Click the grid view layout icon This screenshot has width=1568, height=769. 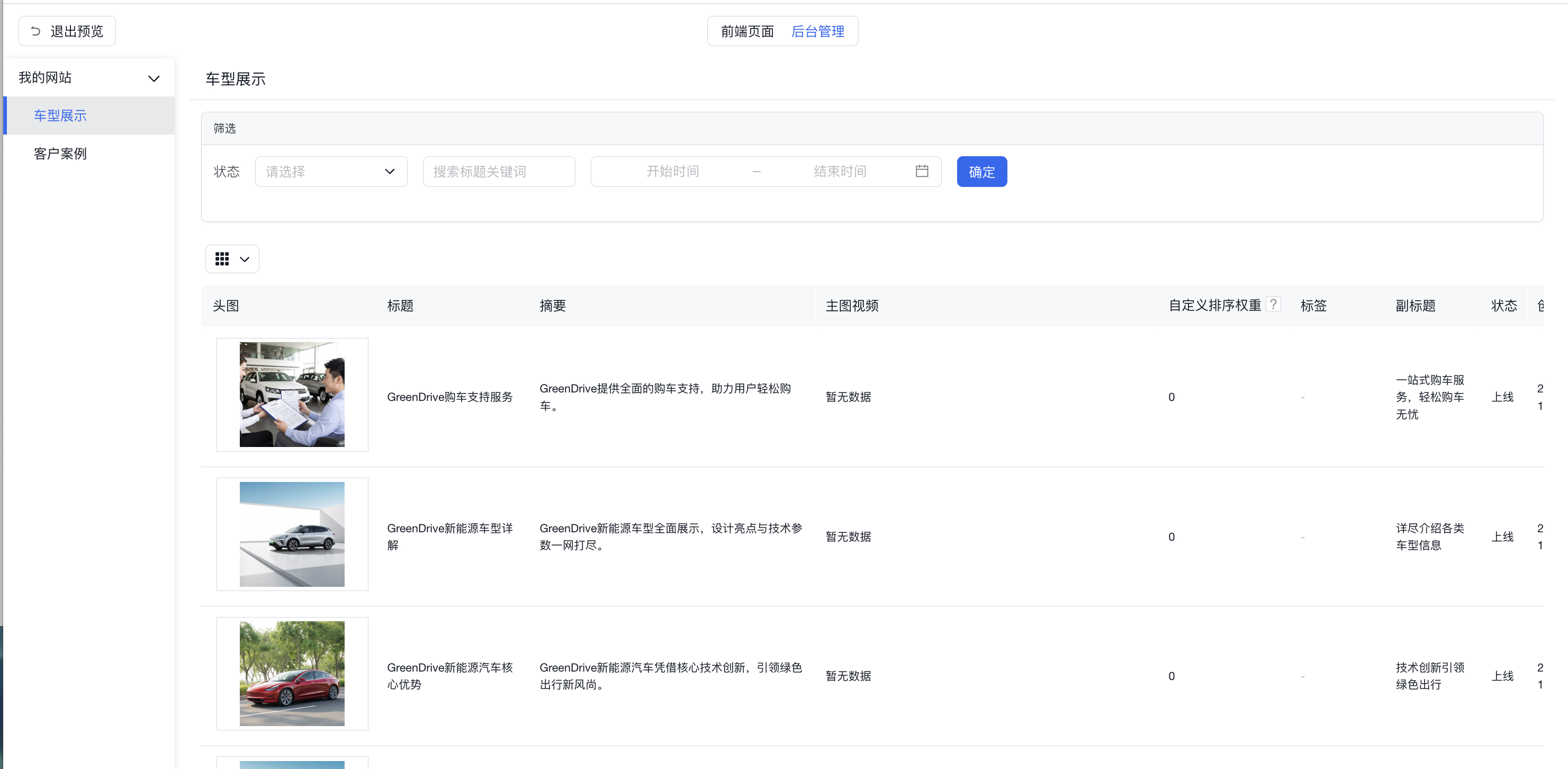pos(222,259)
